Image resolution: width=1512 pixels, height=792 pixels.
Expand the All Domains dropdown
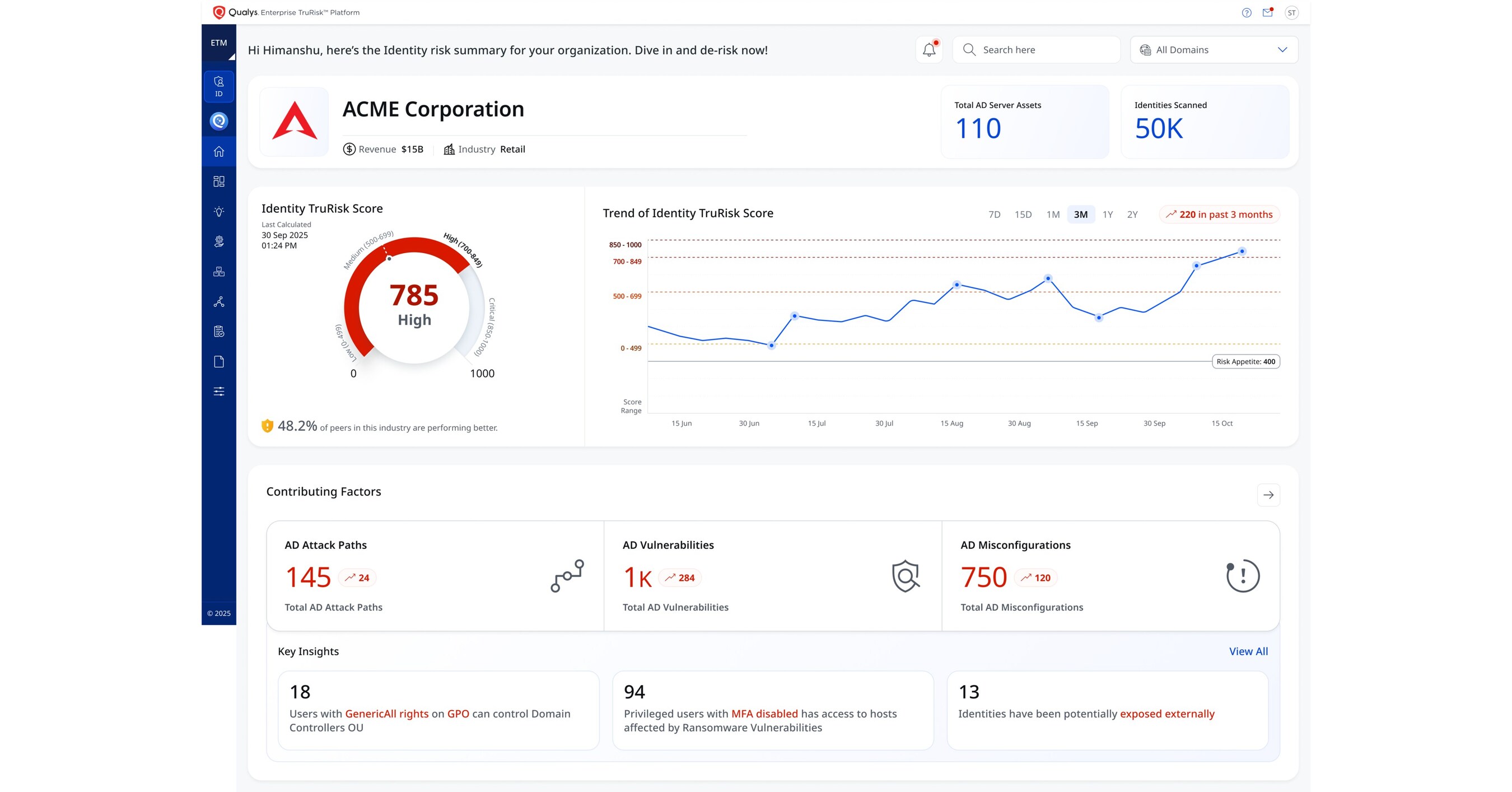pos(1214,50)
